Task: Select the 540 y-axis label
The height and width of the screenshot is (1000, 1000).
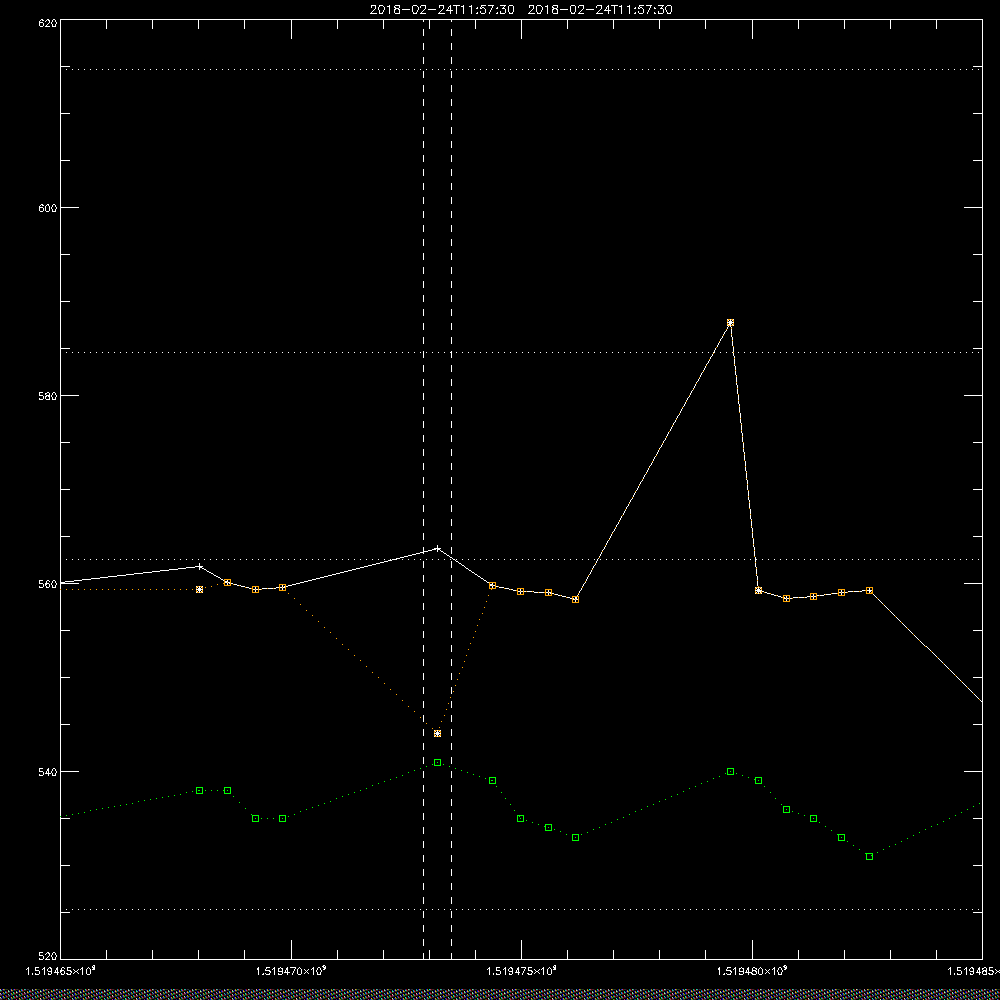Action: [x=48, y=772]
